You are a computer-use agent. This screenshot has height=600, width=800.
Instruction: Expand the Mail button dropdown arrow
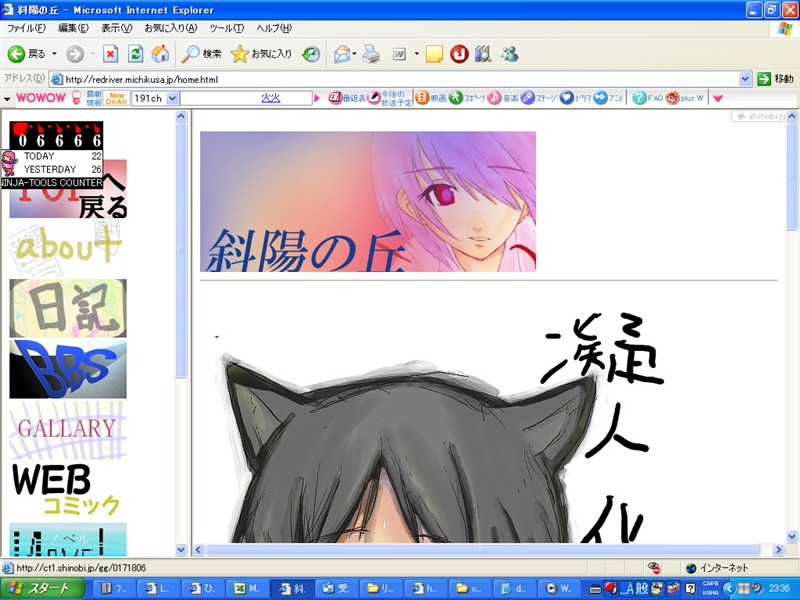[x=355, y=54]
